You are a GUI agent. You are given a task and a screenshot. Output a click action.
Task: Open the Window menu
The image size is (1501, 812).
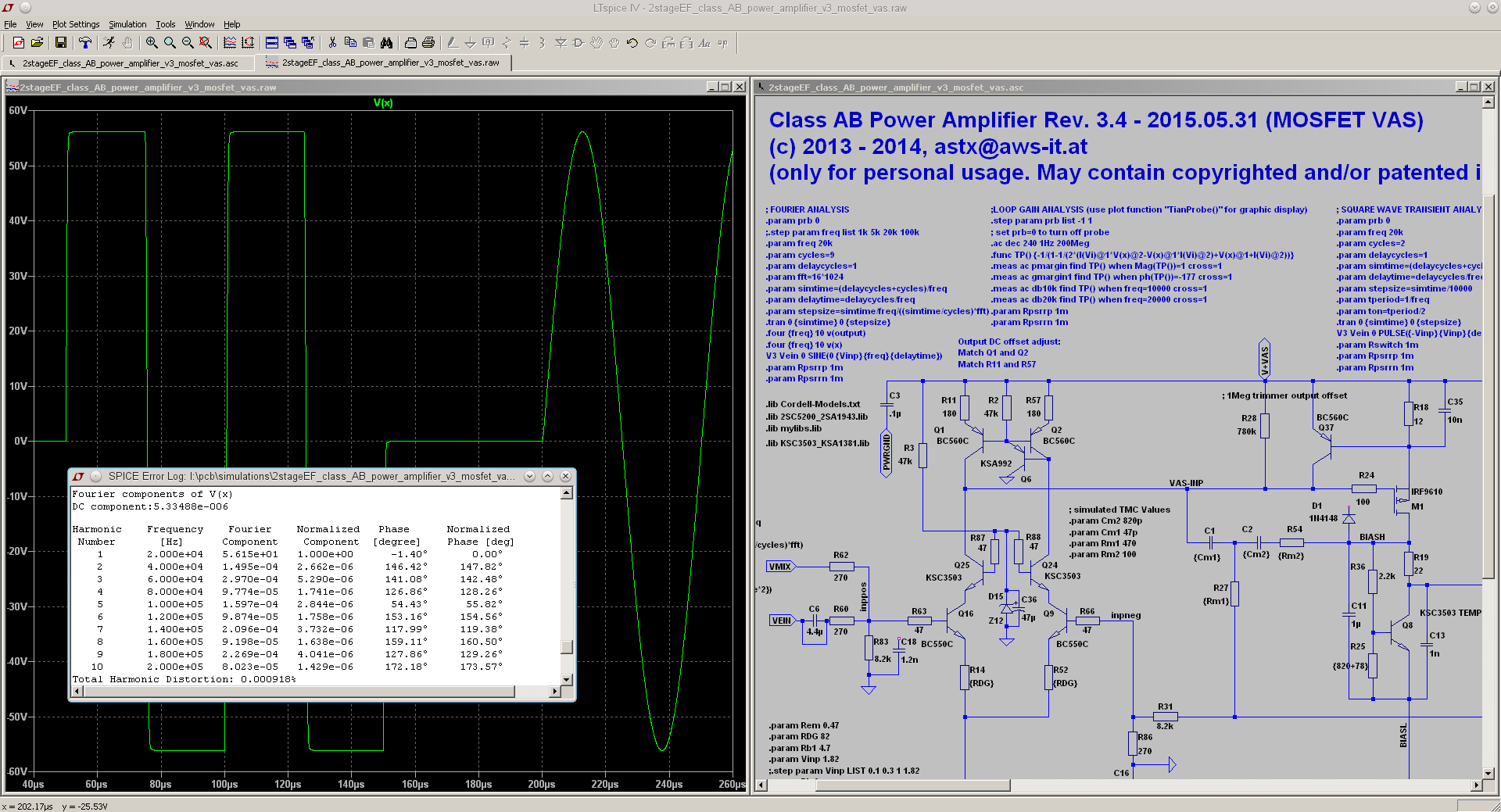pyautogui.click(x=199, y=24)
